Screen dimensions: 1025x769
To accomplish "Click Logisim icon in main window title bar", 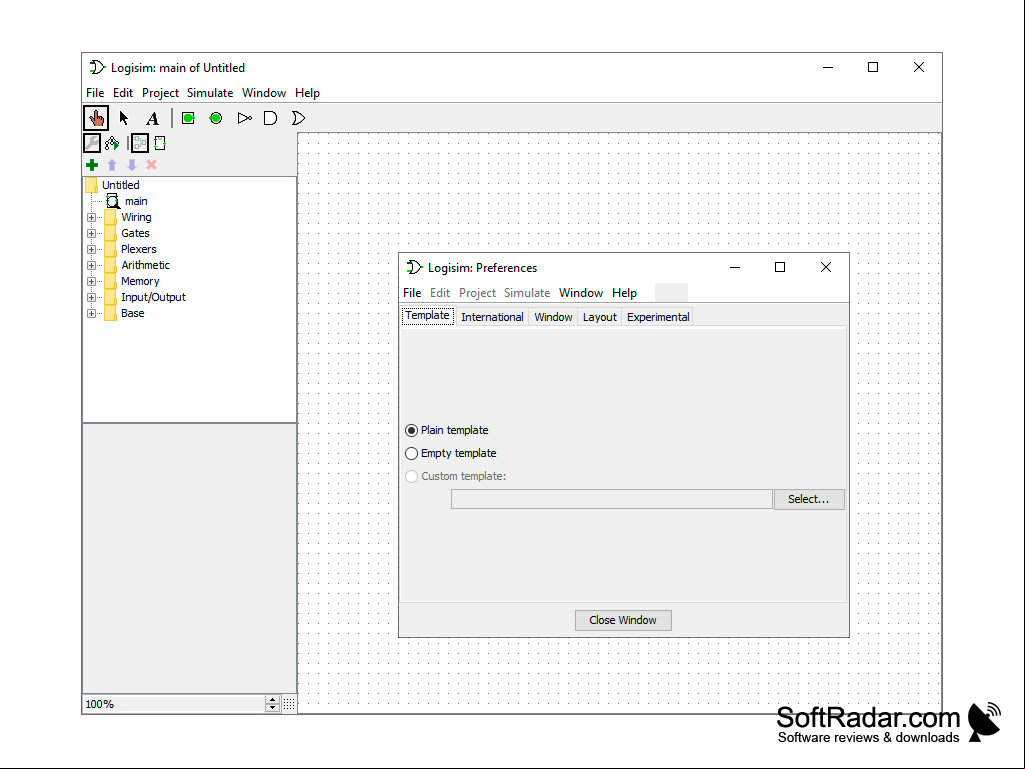I will [x=97, y=67].
